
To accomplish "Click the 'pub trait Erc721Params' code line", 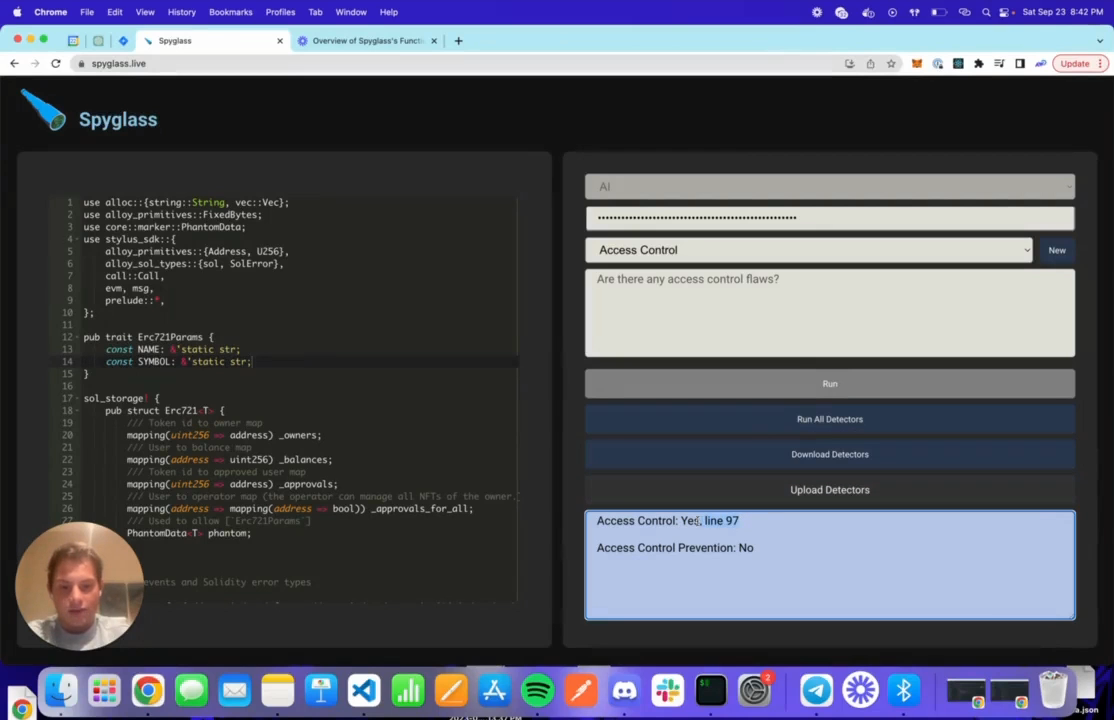I will 148,338.
